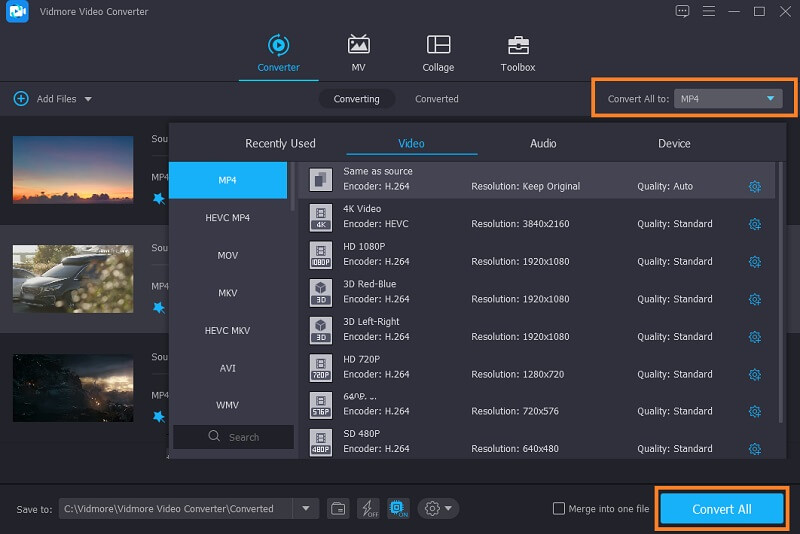Viewport: 800px width, 534px height.
Task: Open the Toolbox tab
Action: (x=517, y=53)
